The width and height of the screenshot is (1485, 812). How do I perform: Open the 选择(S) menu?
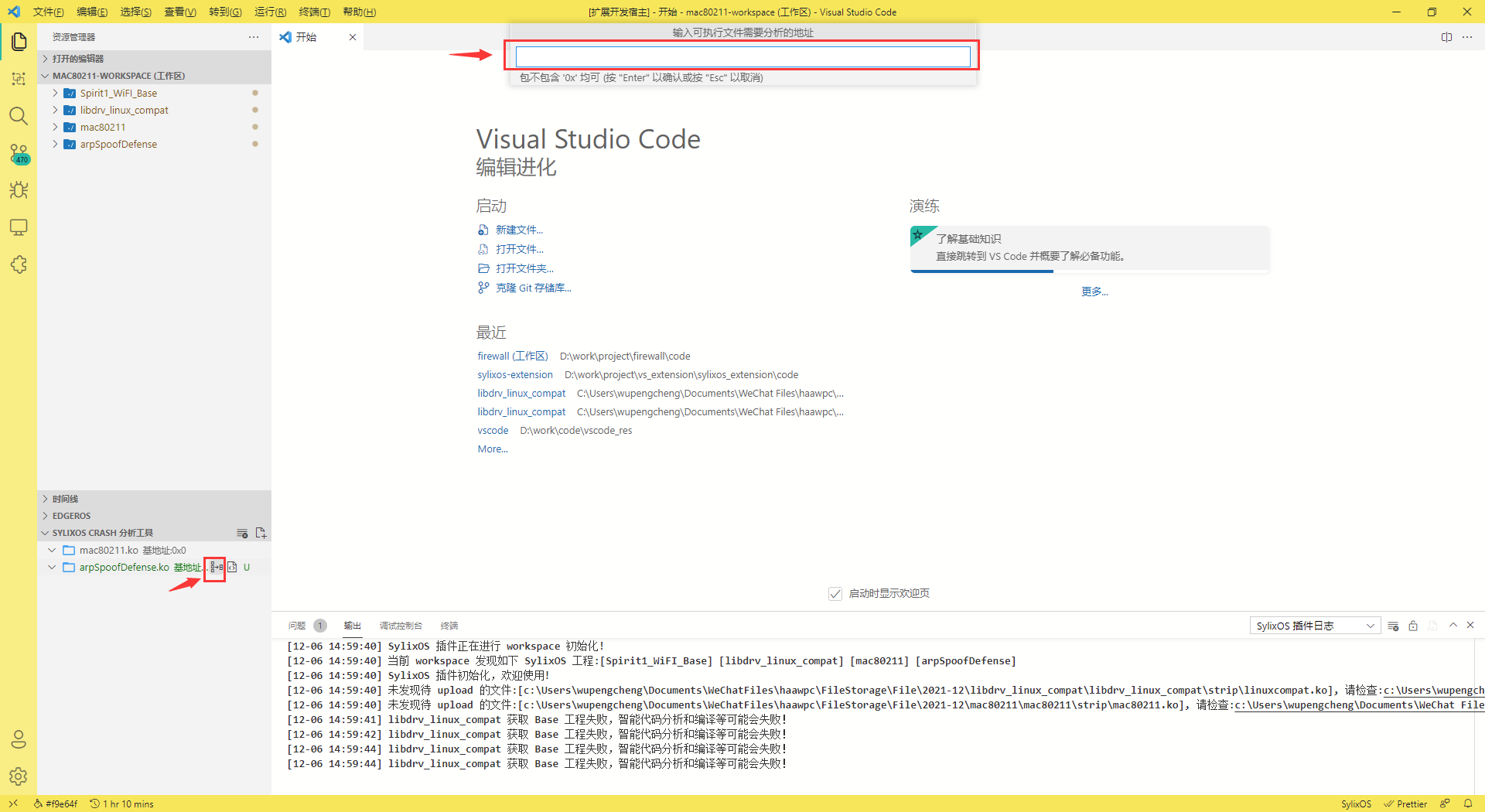click(x=136, y=12)
